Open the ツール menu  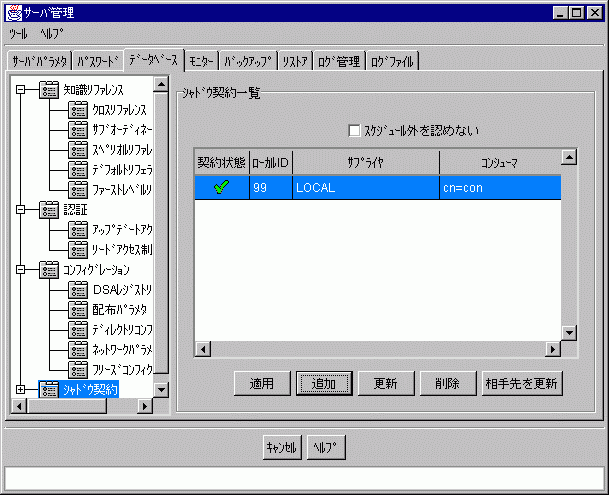tap(18, 34)
